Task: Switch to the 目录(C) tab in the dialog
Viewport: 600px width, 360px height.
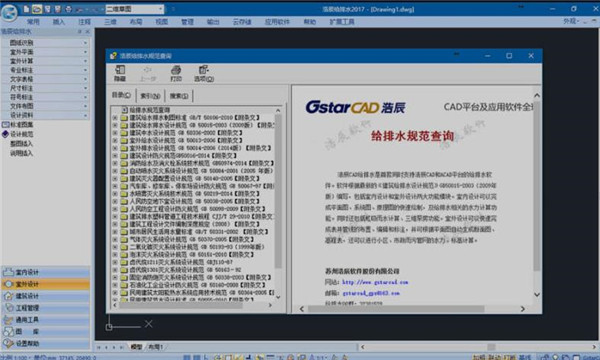Action: tap(121, 95)
